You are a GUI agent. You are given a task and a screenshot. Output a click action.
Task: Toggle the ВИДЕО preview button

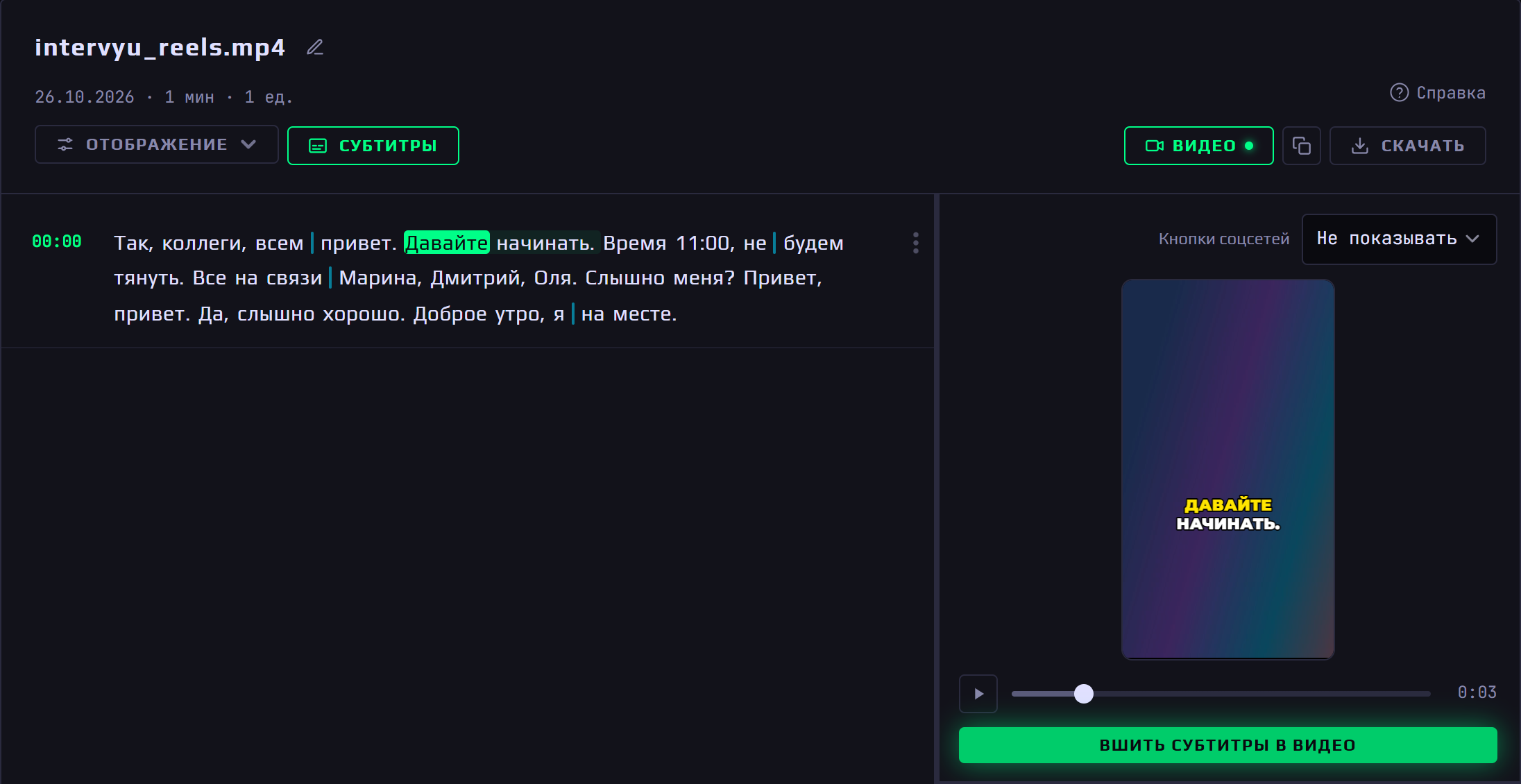tap(1199, 146)
